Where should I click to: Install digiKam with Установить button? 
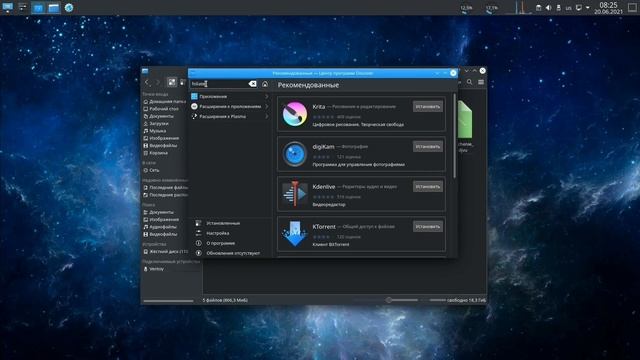click(427, 147)
